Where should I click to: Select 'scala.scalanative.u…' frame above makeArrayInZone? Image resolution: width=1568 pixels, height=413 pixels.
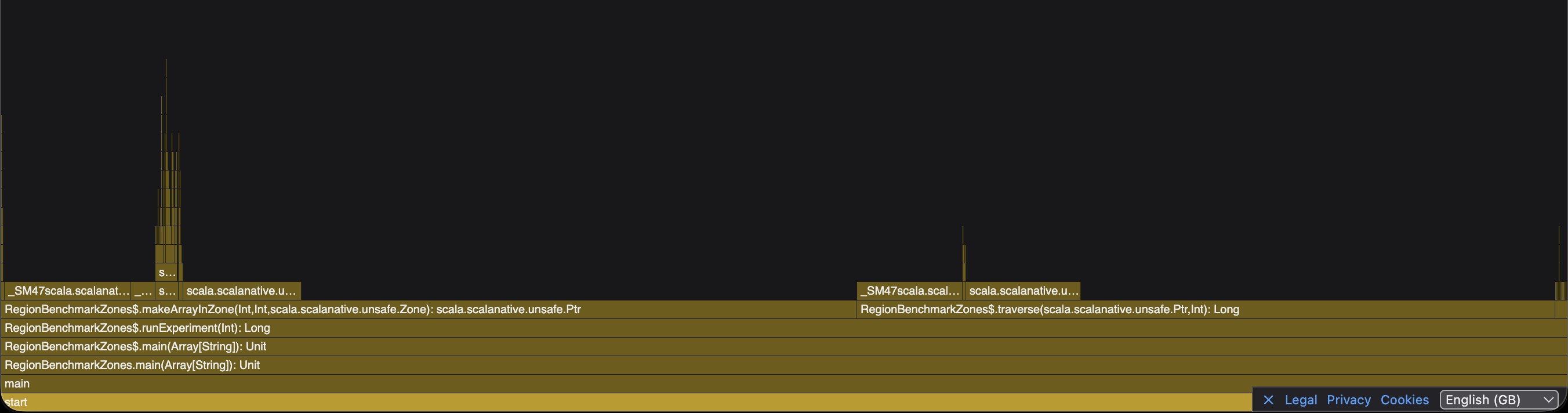(242, 291)
